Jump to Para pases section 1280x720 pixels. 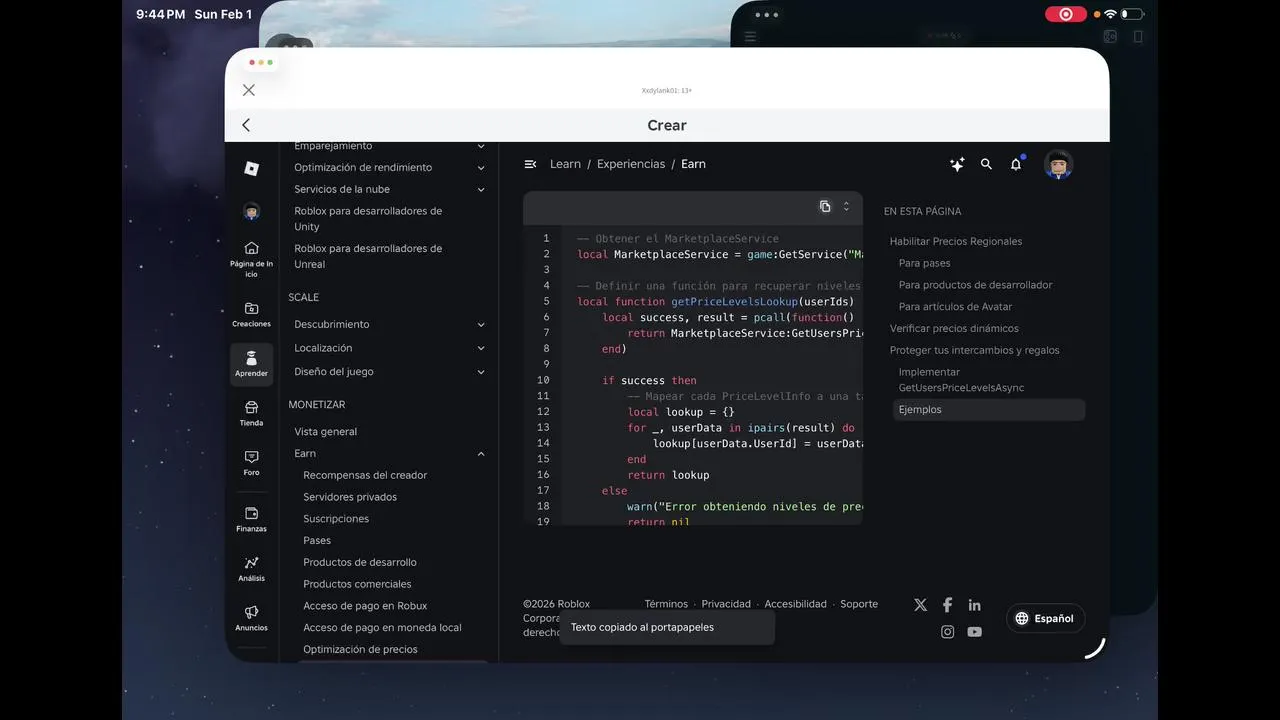point(924,263)
